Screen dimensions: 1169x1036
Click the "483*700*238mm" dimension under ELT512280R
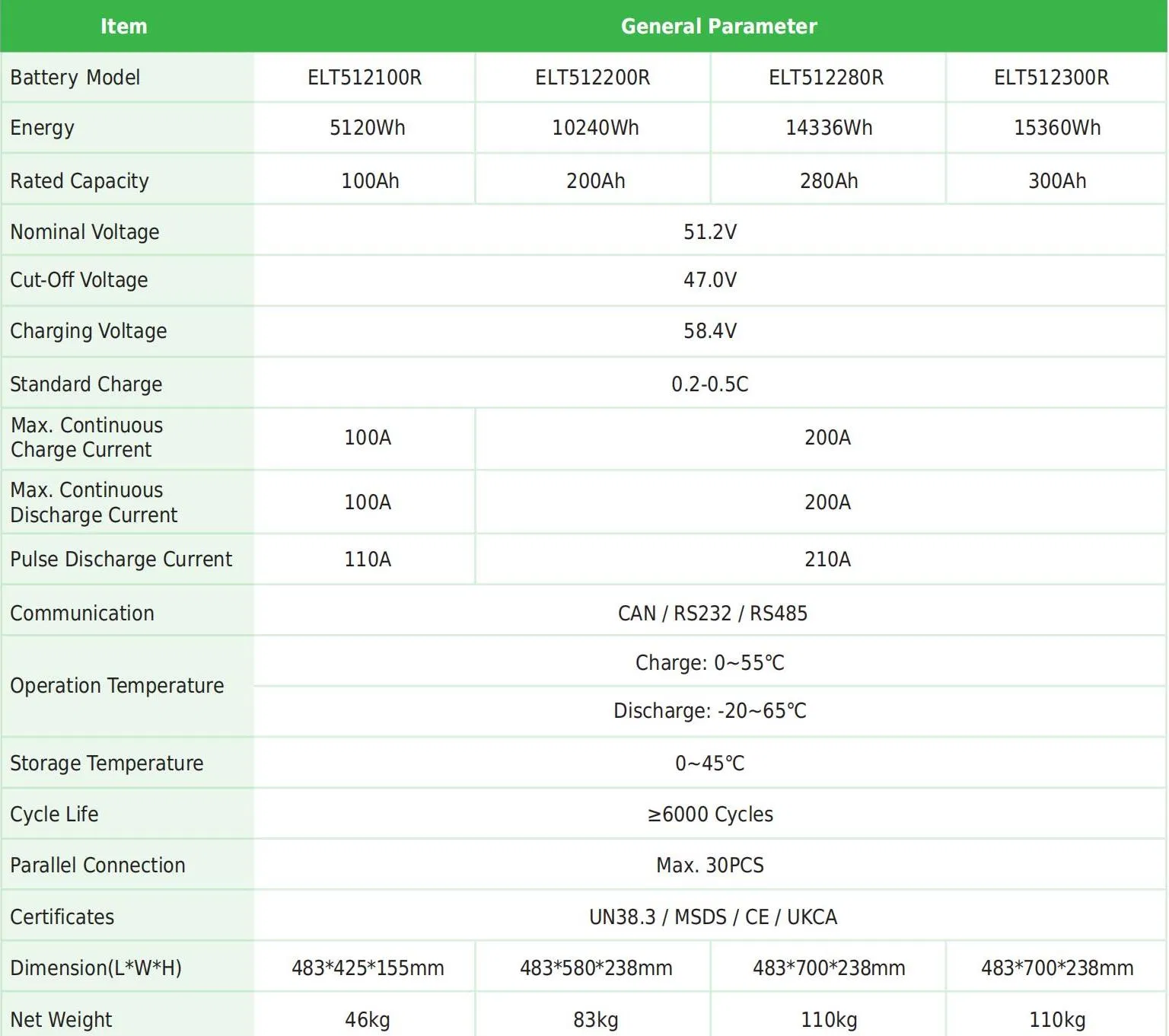point(830,968)
